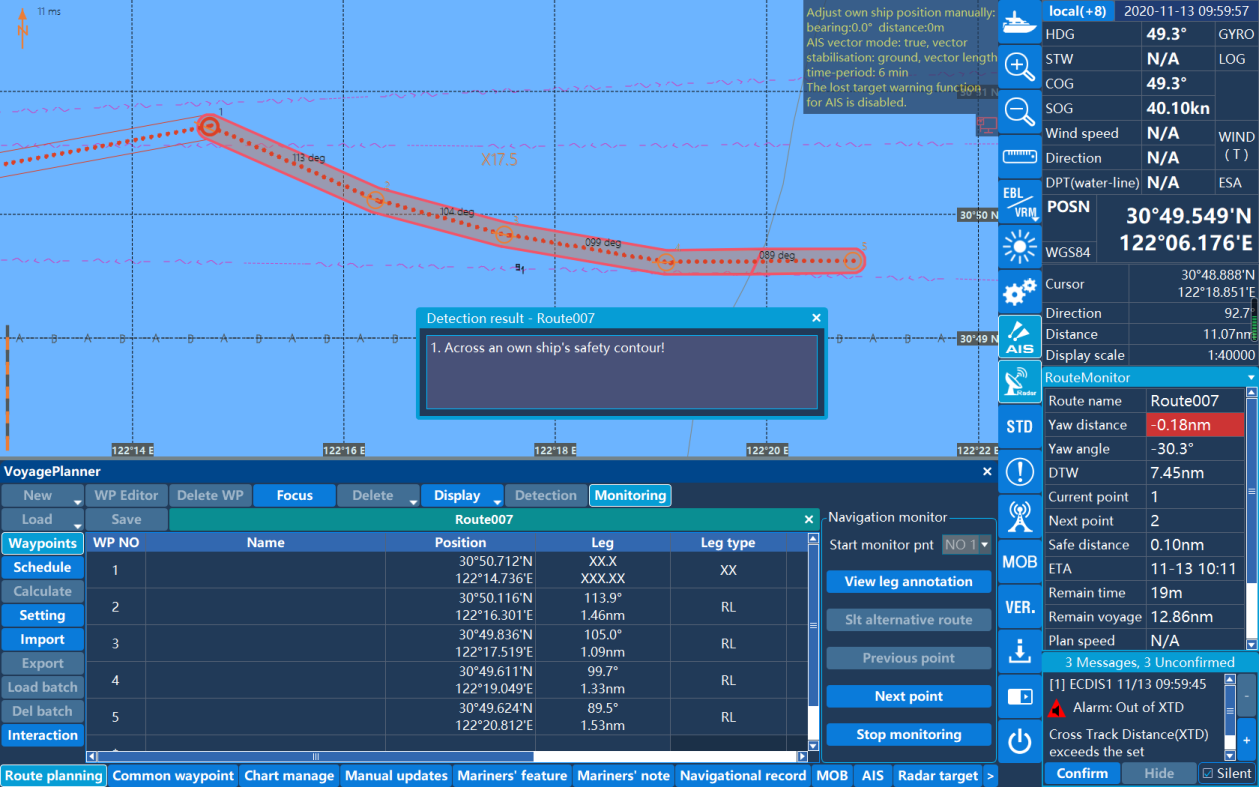
Task: Click the Focus button
Action: (294, 495)
